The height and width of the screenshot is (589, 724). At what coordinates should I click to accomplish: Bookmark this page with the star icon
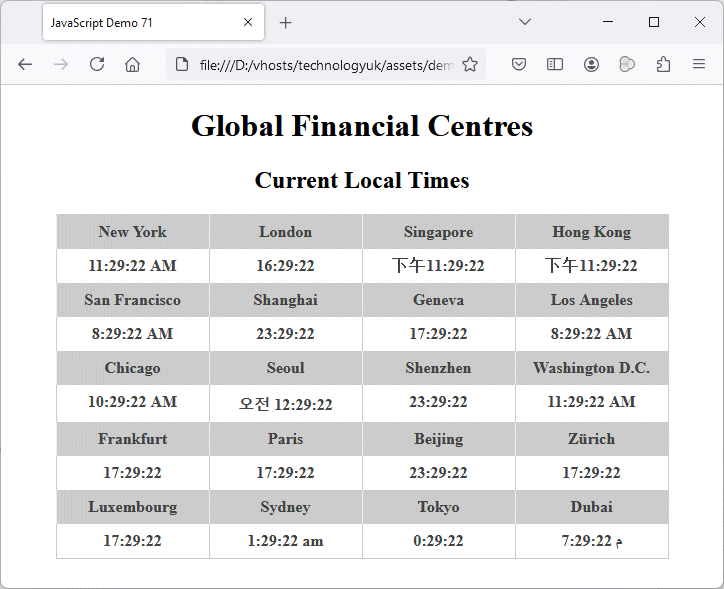coord(470,65)
